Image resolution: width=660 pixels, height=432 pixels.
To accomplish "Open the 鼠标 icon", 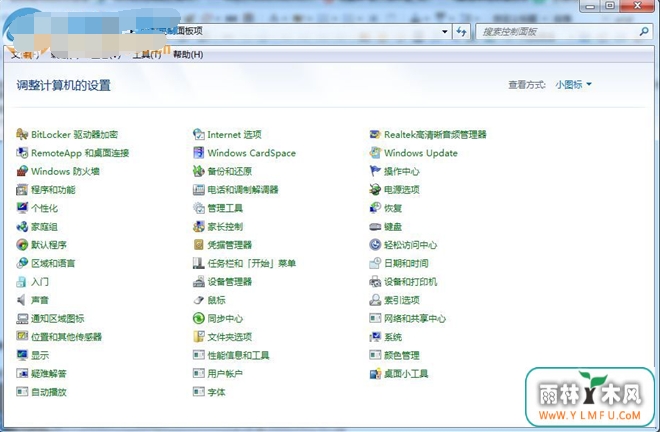I will coord(199,300).
